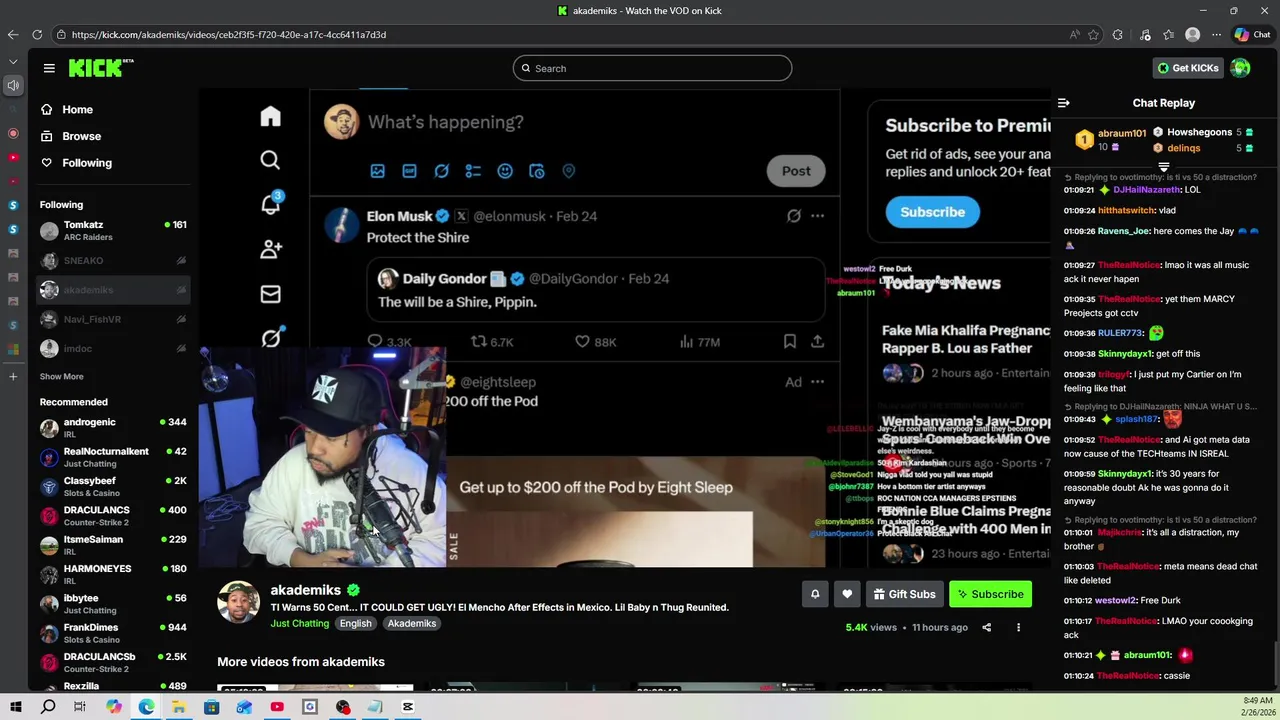1280x720 pixels.
Task: Open CapCut from taskbar
Action: 408,707
